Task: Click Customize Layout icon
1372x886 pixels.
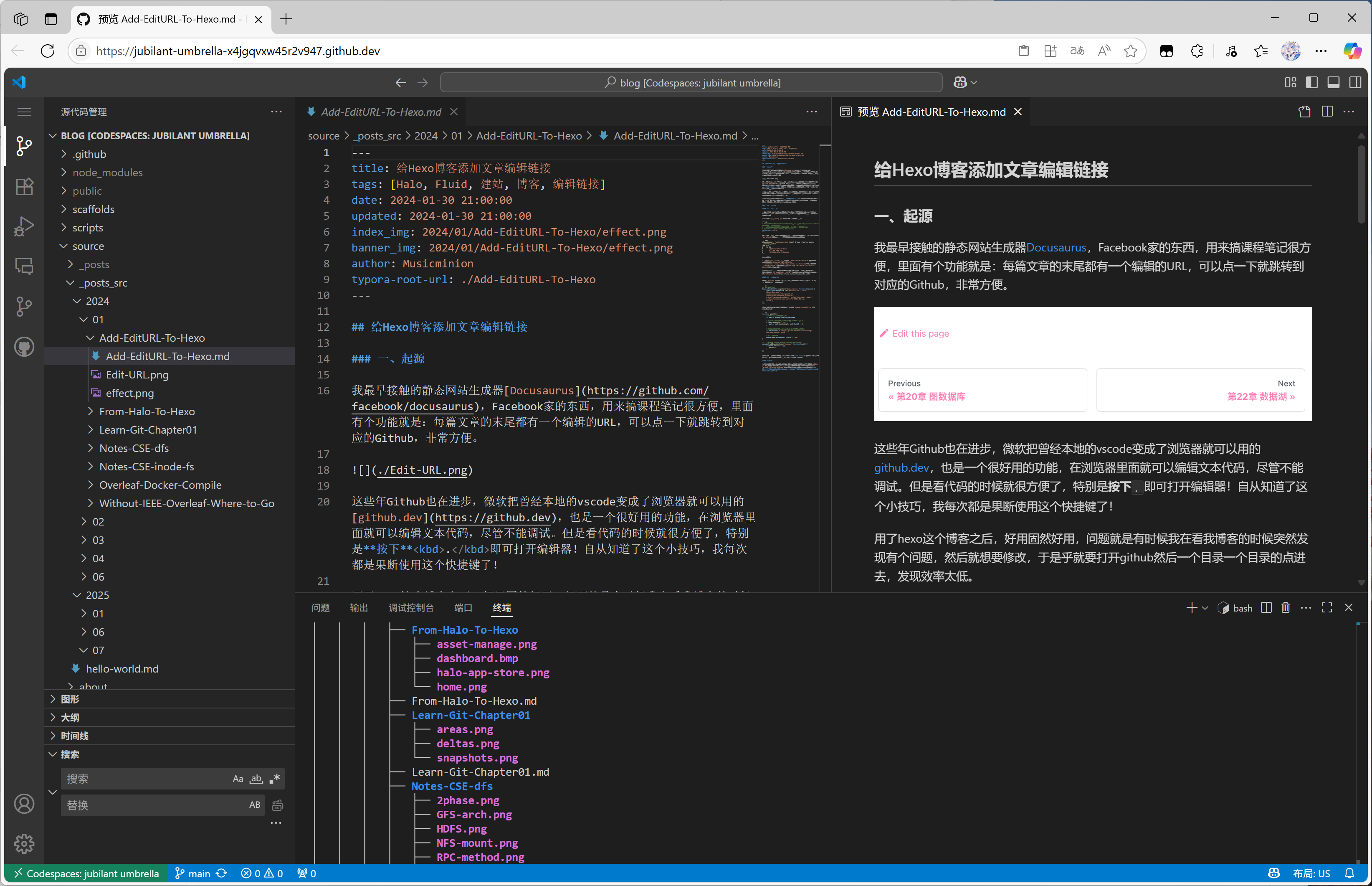Action: (1290, 82)
